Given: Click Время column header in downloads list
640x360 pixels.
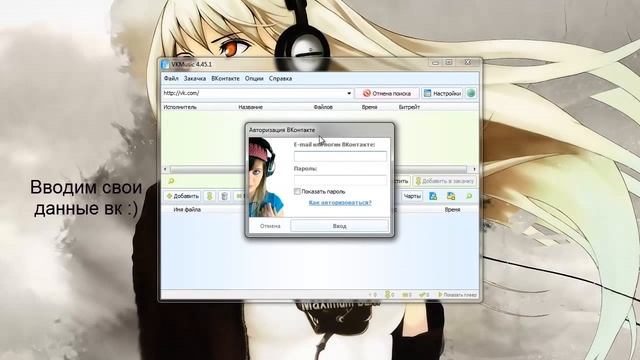Looking at the screenshot, I should tap(452, 209).
